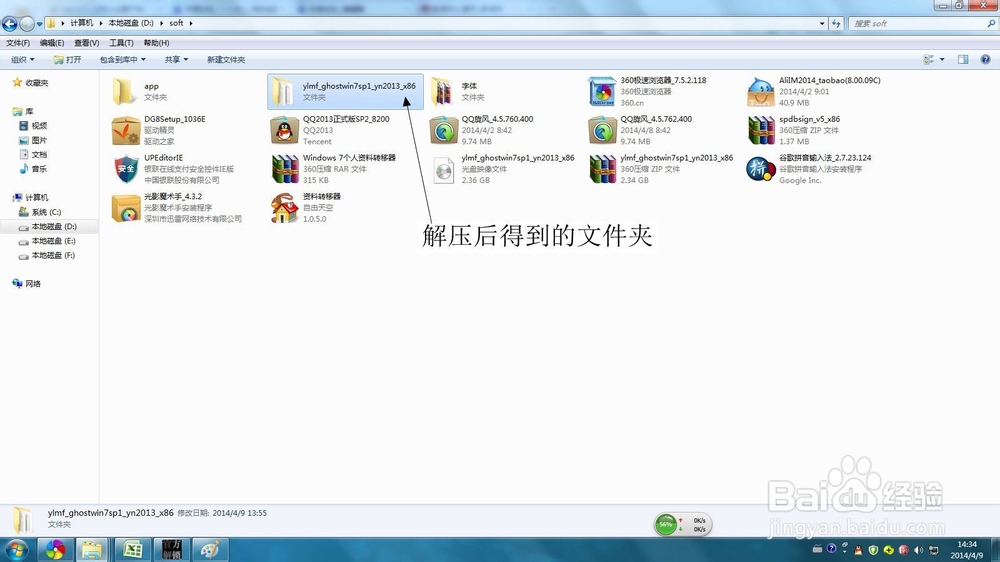Open the 帮助(H) menu
This screenshot has height=562, width=1000.
point(156,43)
